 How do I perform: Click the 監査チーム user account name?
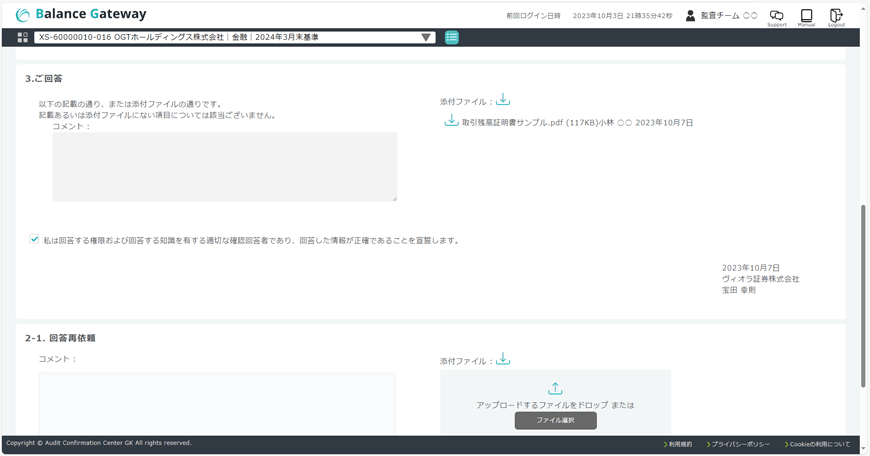point(728,16)
